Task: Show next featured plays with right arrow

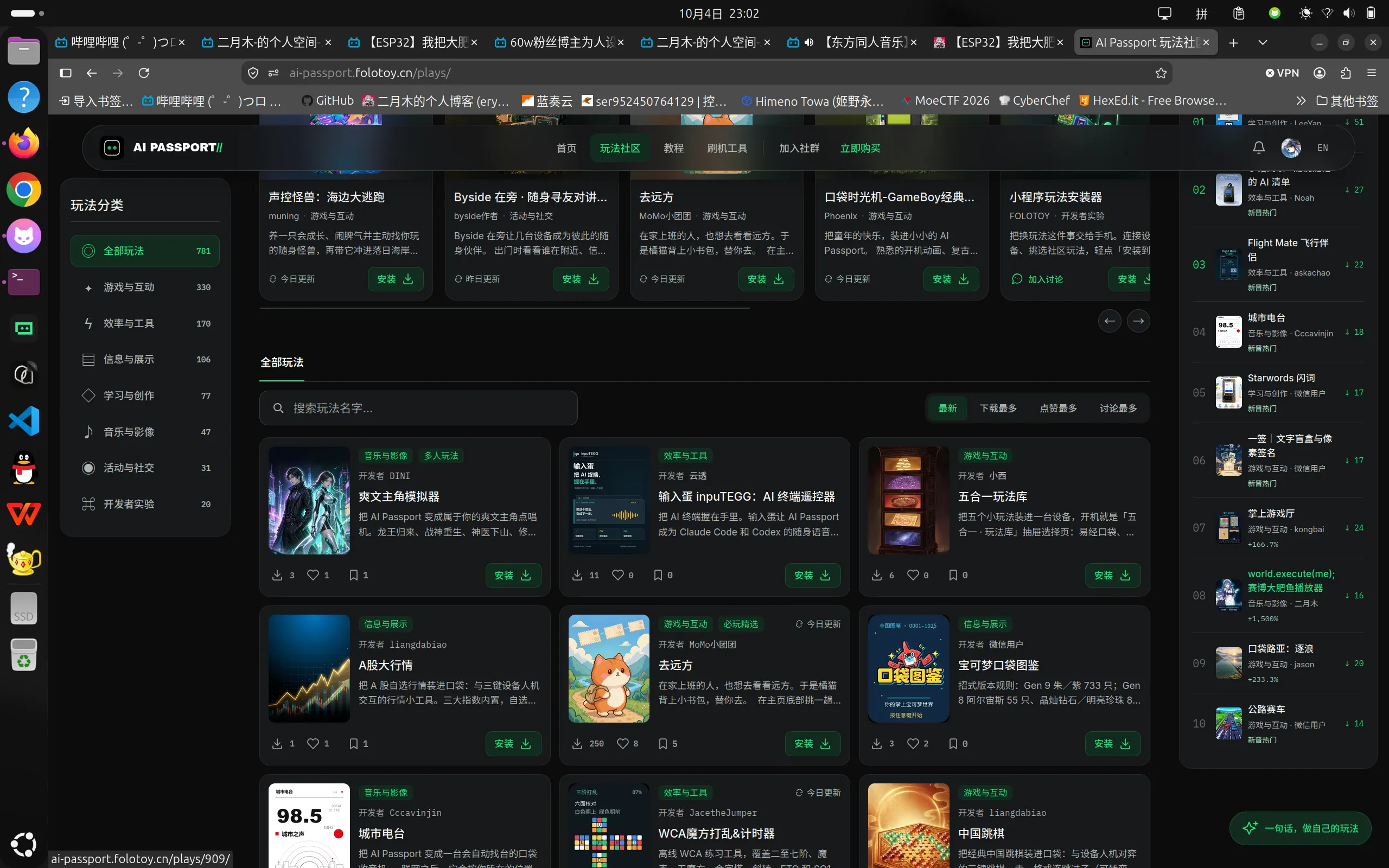Action: [1138, 321]
